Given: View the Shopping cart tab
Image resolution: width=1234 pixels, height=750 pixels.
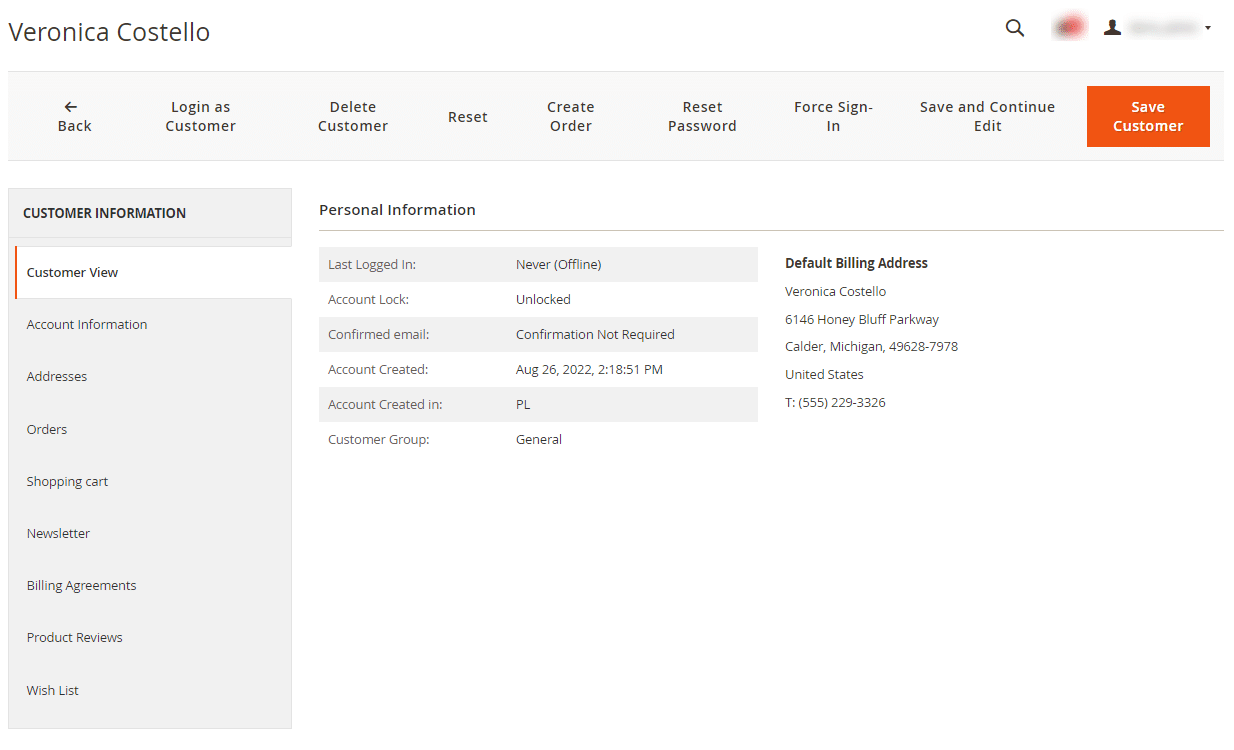Looking at the screenshot, I should [x=67, y=481].
